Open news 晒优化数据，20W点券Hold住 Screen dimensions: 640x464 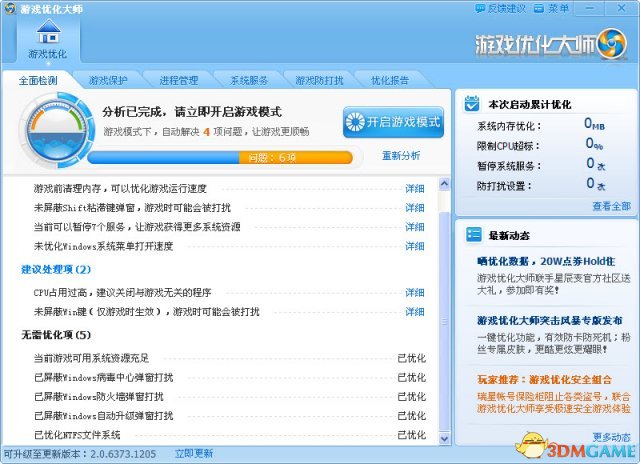(546, 261)
